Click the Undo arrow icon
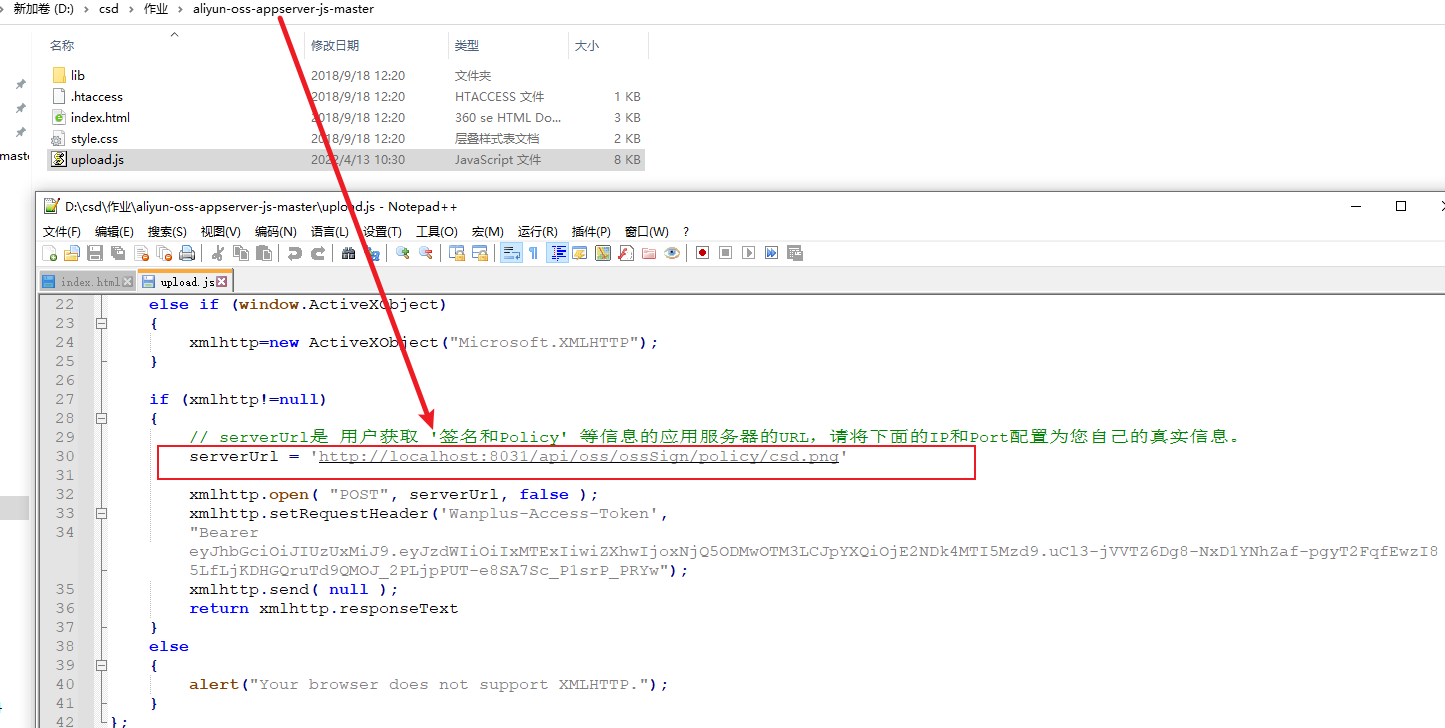Viewport: 1445px width, 728px height. pos(295,253)
